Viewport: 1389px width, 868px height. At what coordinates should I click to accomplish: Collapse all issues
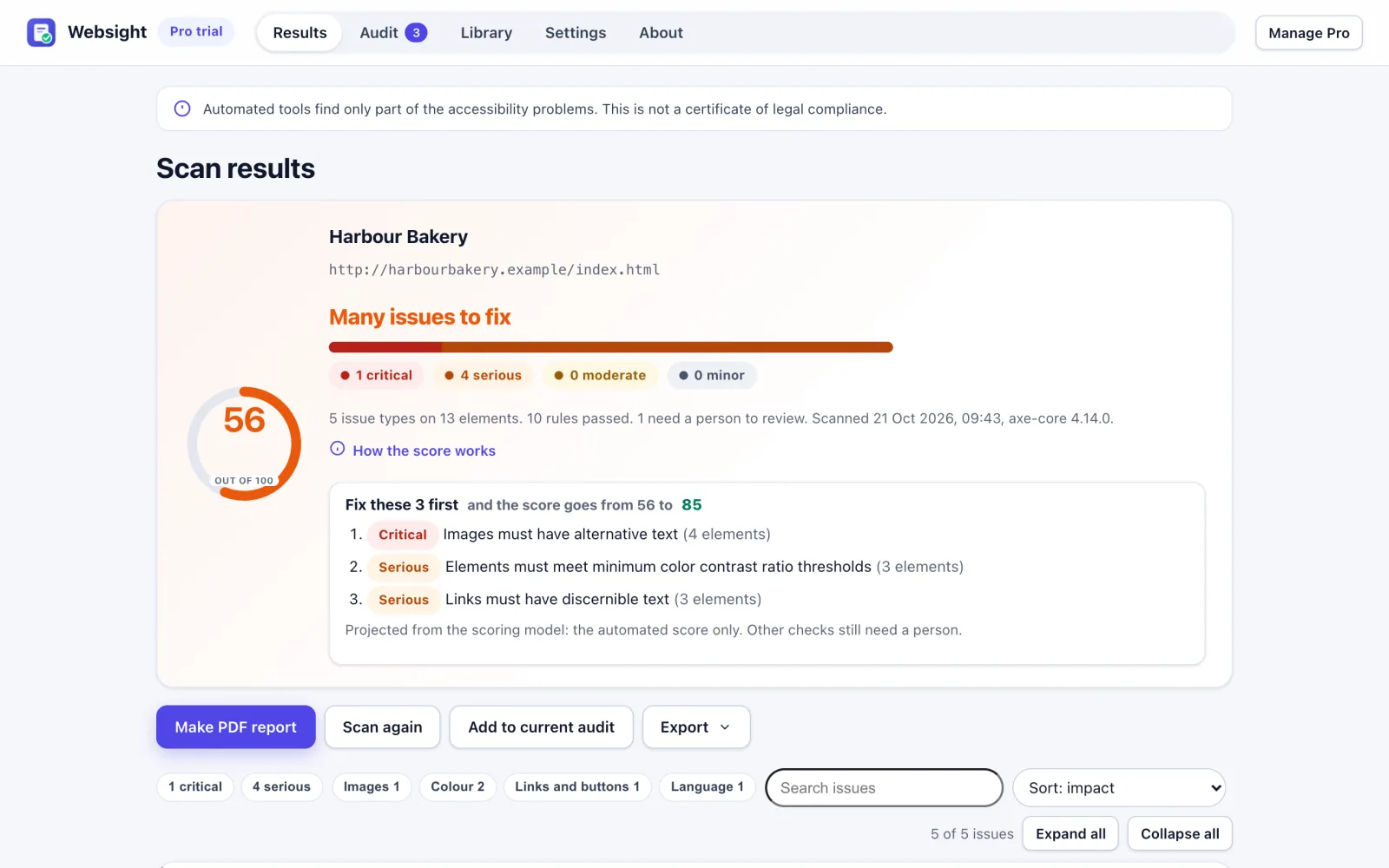1180,833
